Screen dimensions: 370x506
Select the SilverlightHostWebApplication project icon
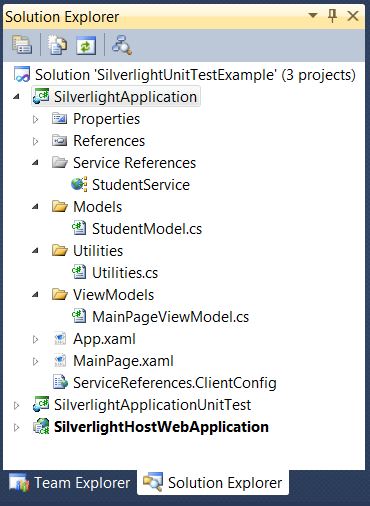(41, 427)
